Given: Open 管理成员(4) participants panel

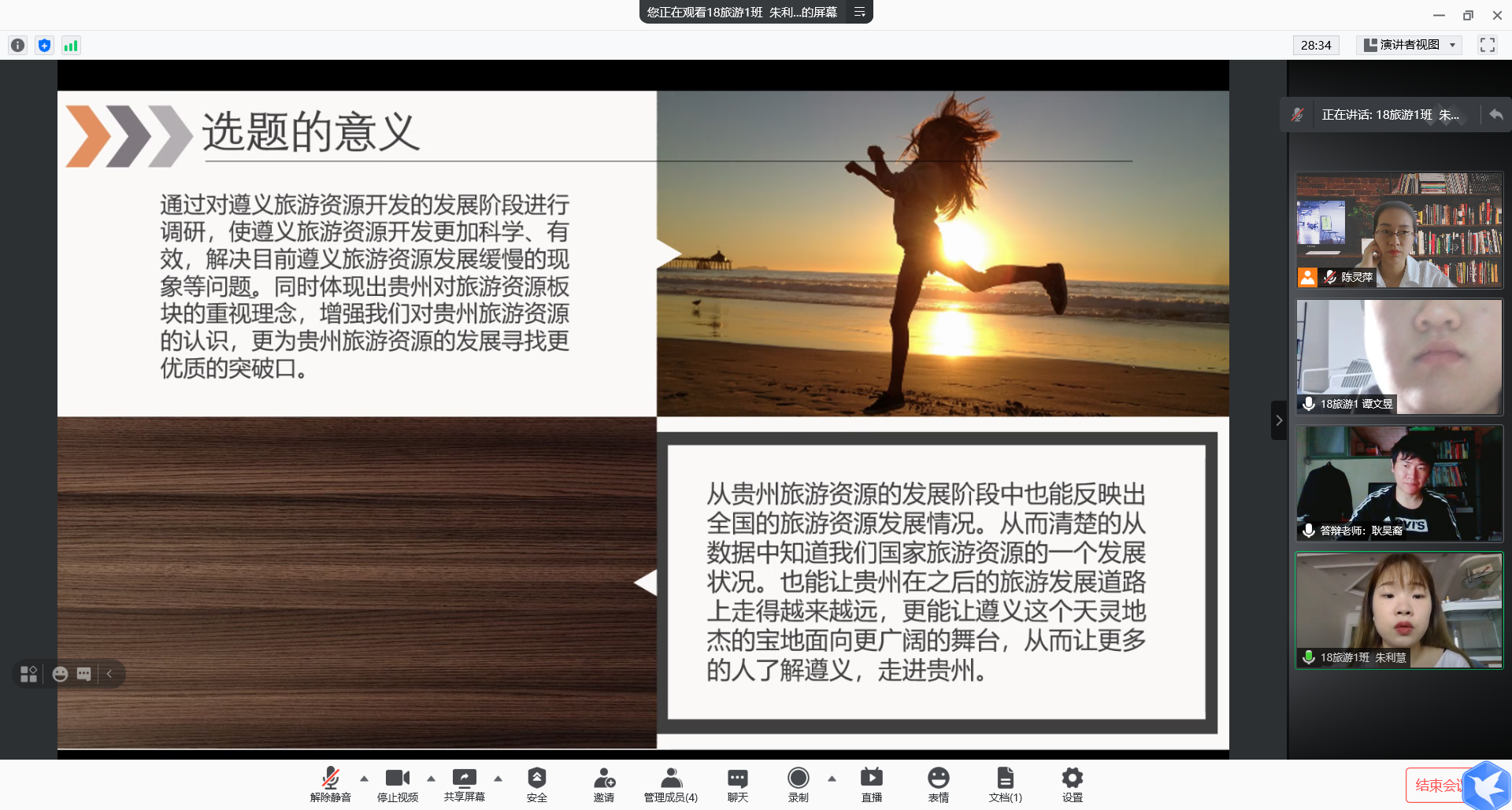Looking at the screenshot, I should 670,779.
